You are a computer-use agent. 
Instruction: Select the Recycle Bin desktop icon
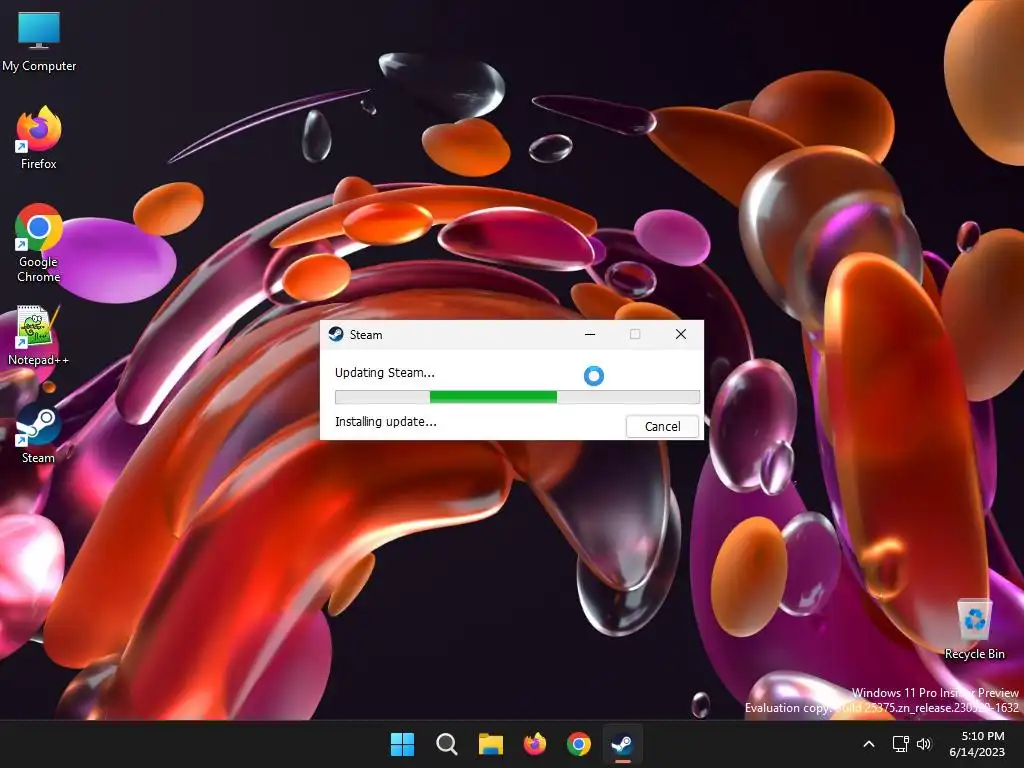pos(974,630)
